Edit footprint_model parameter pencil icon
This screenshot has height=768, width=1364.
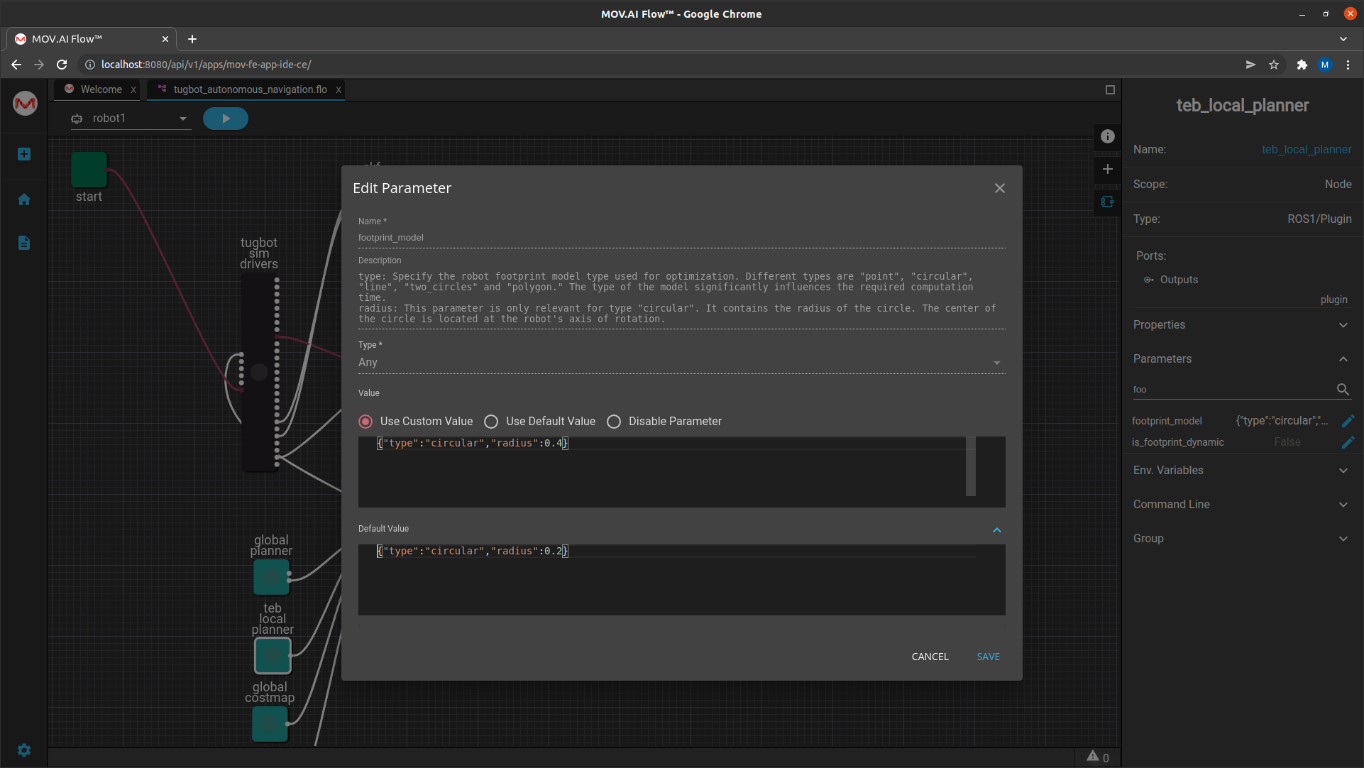(1347, 421)
